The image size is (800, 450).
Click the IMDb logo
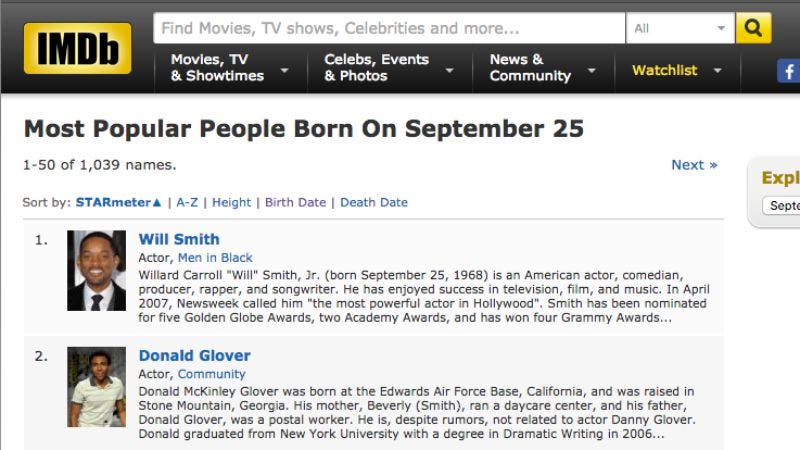[x=78, y=48]
